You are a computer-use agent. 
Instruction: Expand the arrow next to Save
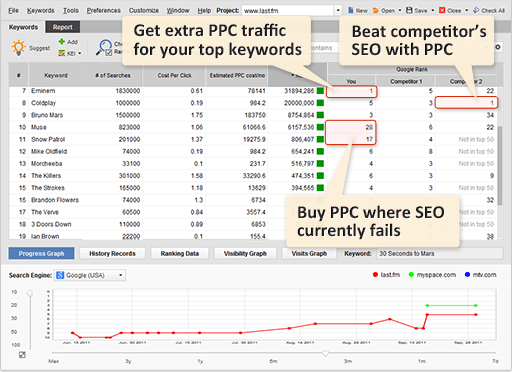click(x=433, y=11)
